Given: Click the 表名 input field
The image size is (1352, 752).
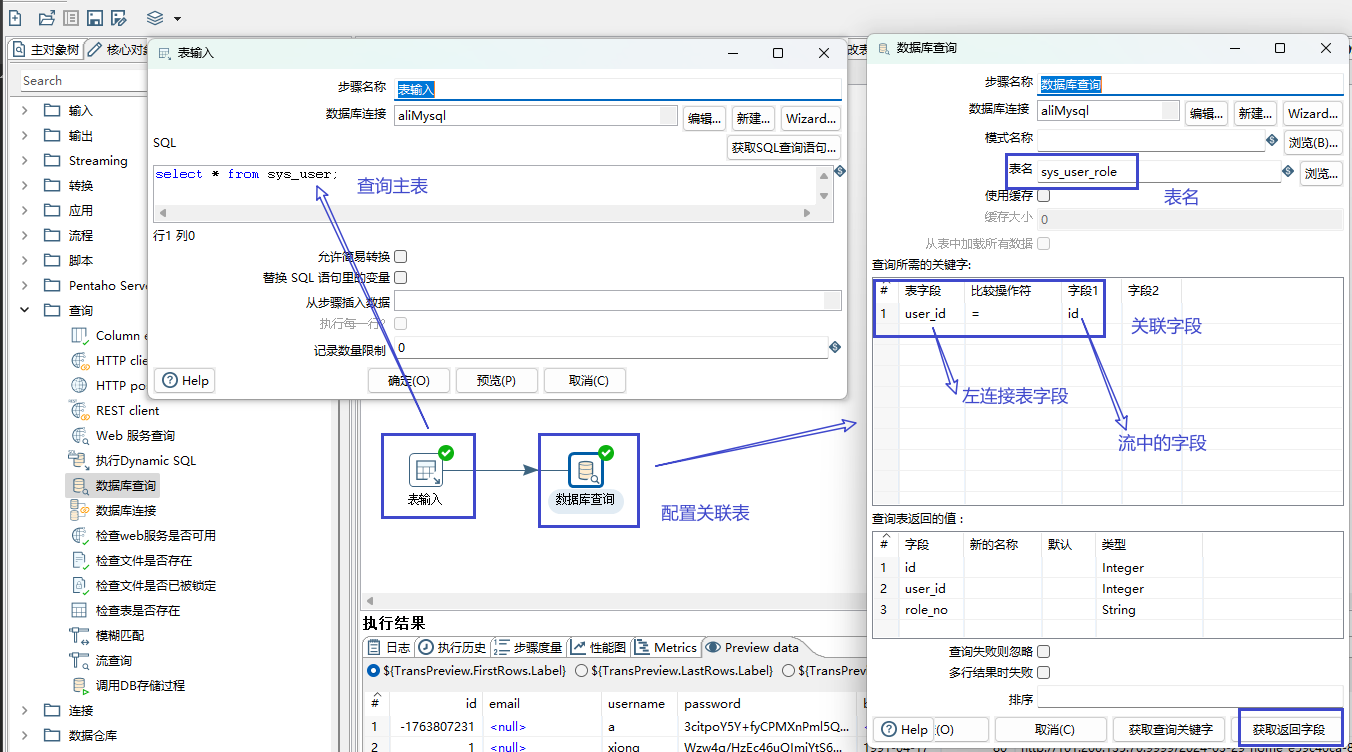Looking at the screenshot, I should click(1158, 172).
